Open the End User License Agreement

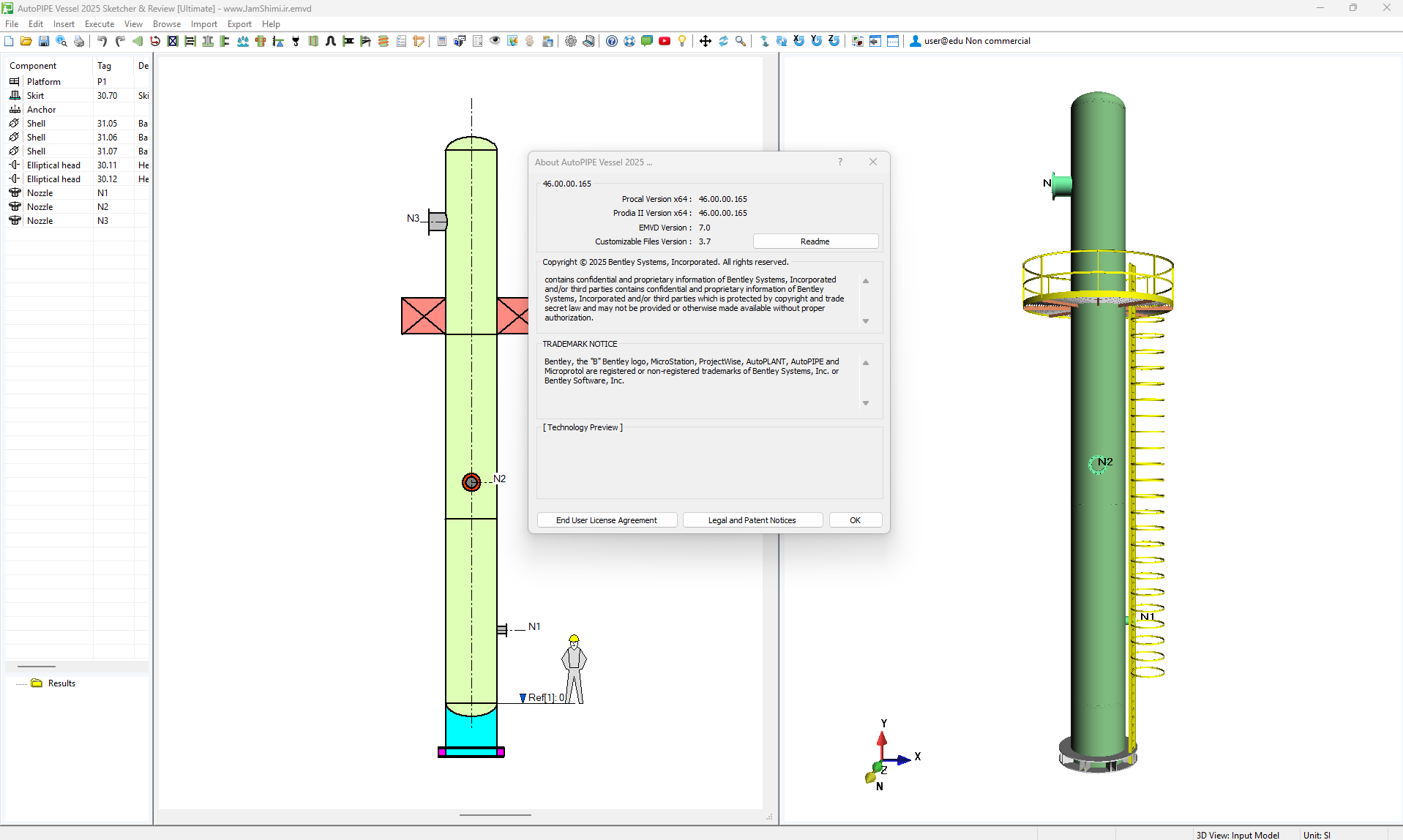pyautogui.click(x=606, y=520)
